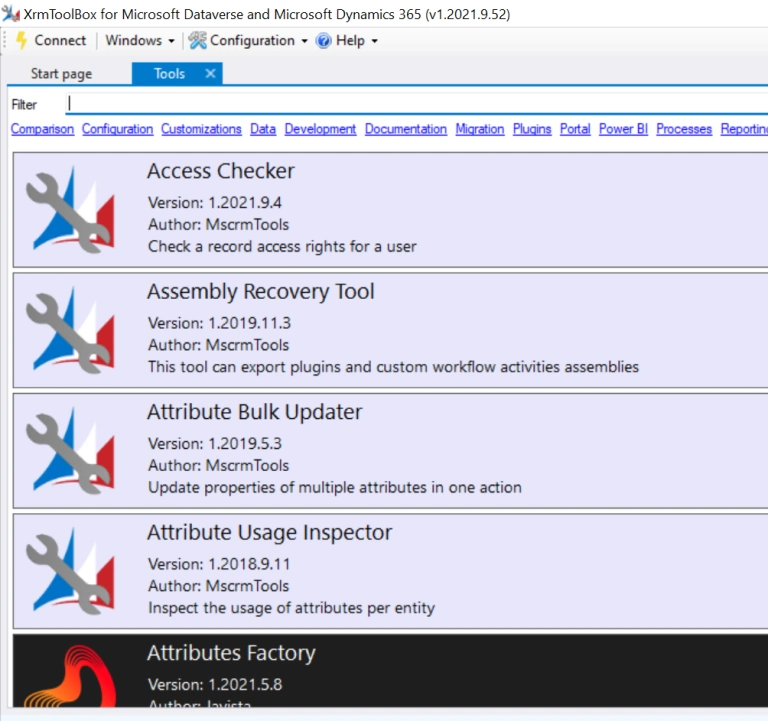
Task: Filter by the Migration category link
Action: [x=480, y=129]
